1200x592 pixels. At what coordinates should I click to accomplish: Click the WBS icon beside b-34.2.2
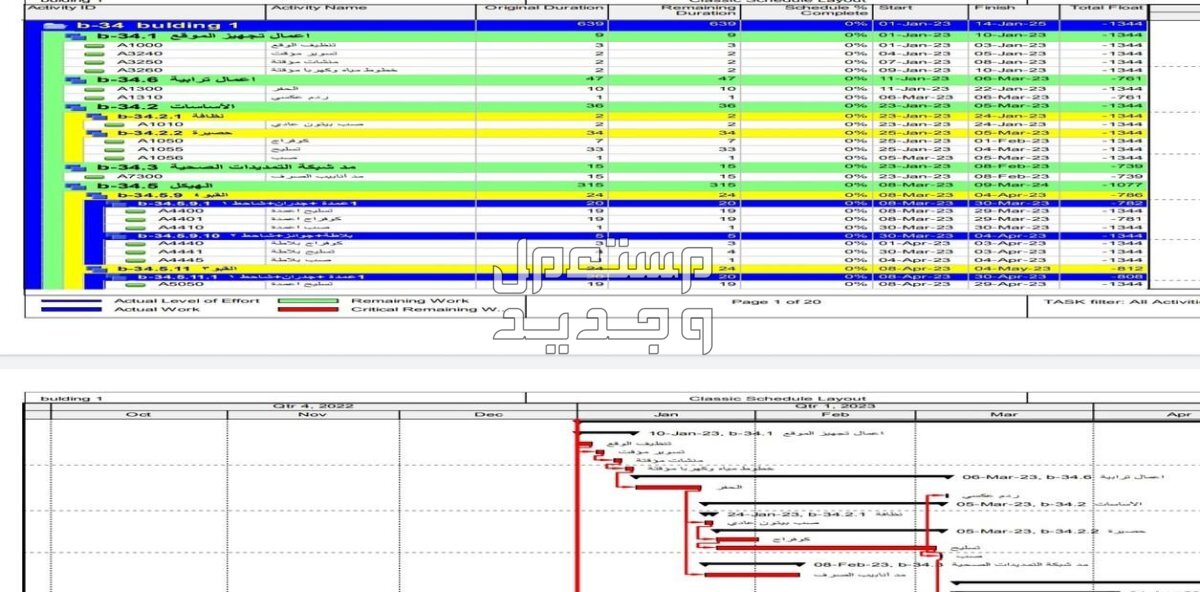[96, 133]
